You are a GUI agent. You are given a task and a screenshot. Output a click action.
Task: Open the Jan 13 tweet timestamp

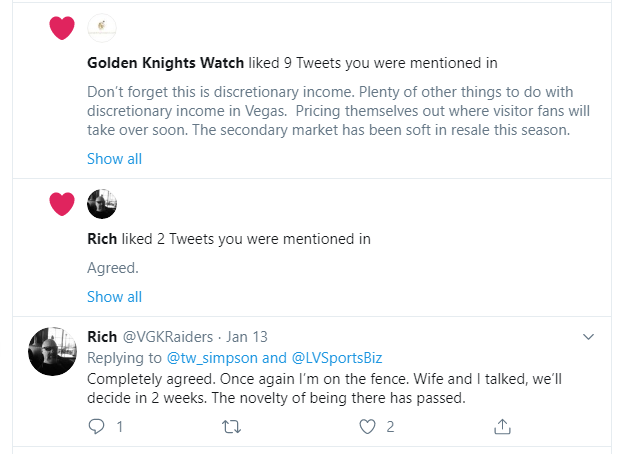tap(248, 337)
